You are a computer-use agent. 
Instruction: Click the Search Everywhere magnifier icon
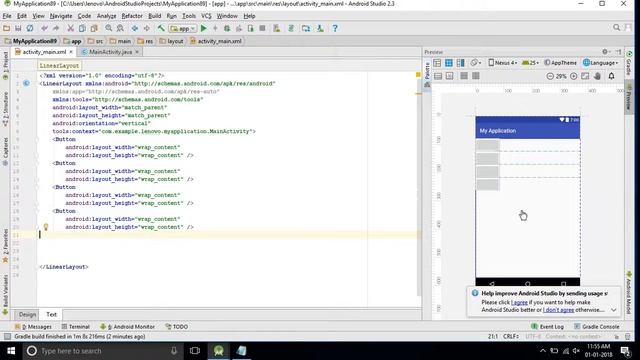click(616, 27)
